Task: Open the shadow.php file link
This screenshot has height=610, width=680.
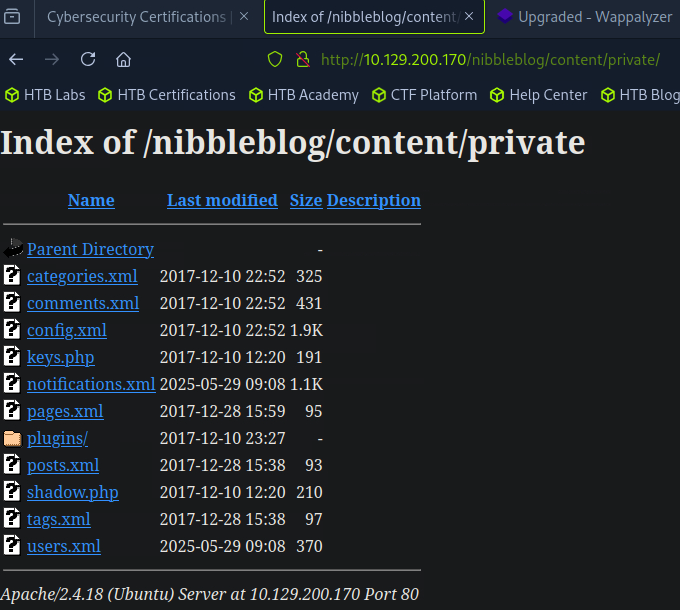Action: [x=72, y=492]
